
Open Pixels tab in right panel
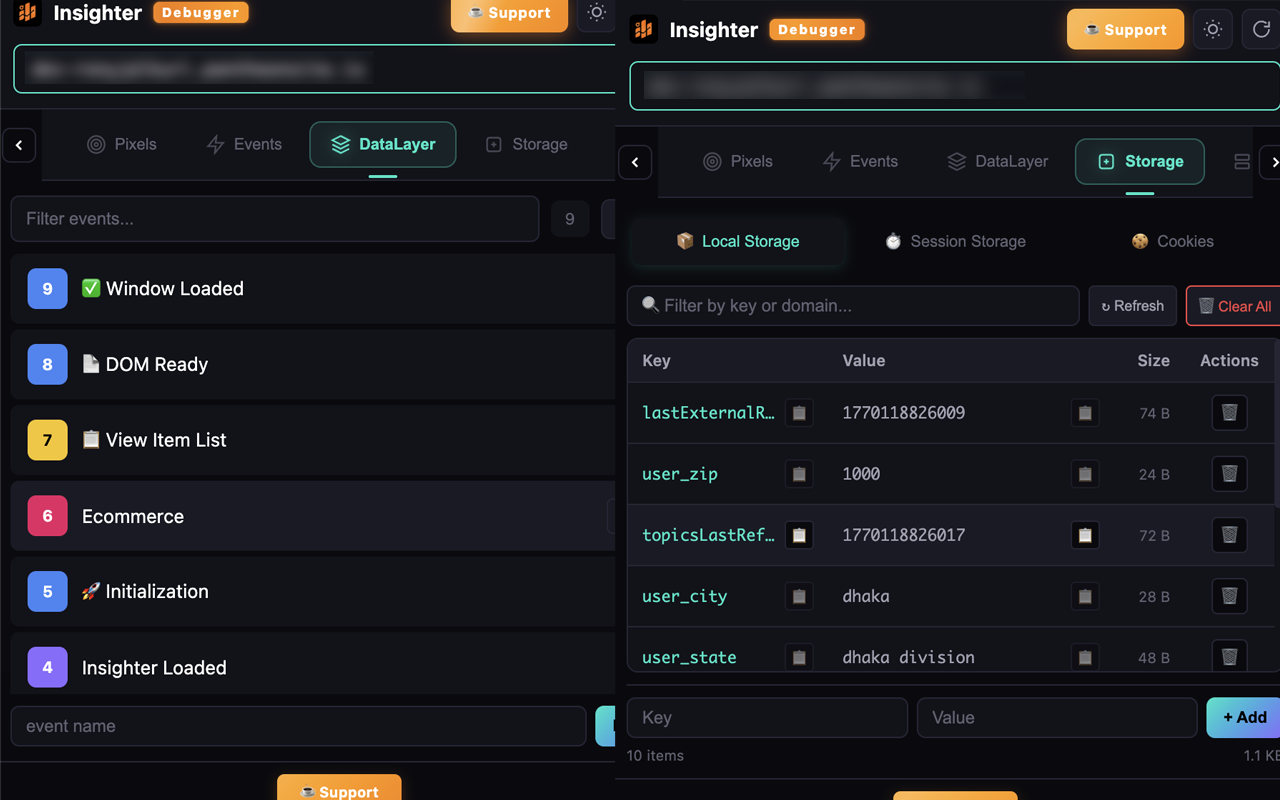738,161
